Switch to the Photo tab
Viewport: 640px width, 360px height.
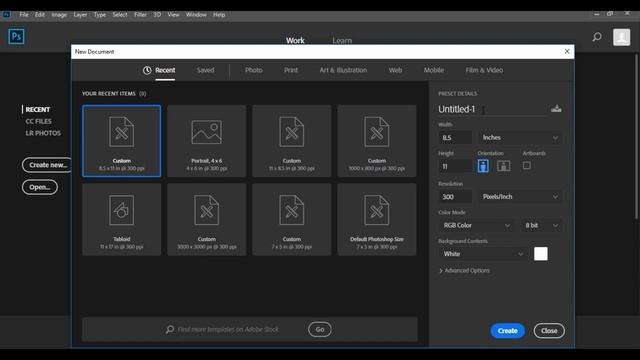tap(253, 70)
